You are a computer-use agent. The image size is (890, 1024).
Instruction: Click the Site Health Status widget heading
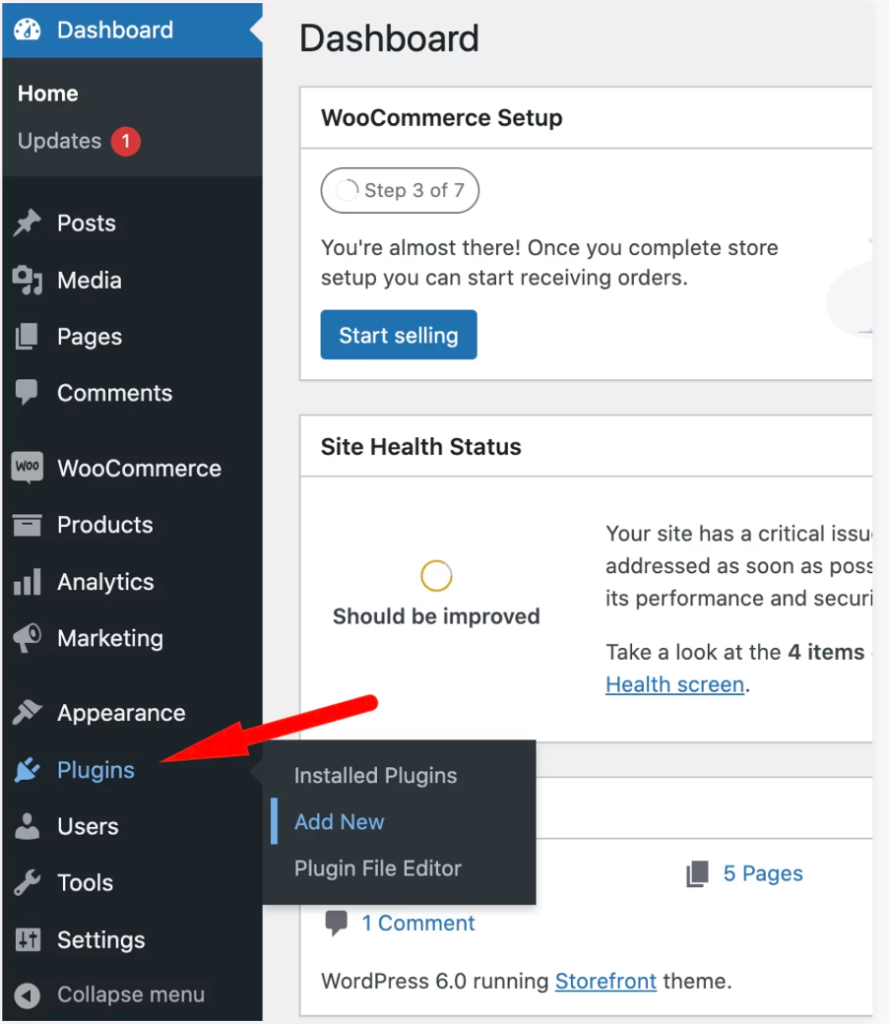point(421,447)
